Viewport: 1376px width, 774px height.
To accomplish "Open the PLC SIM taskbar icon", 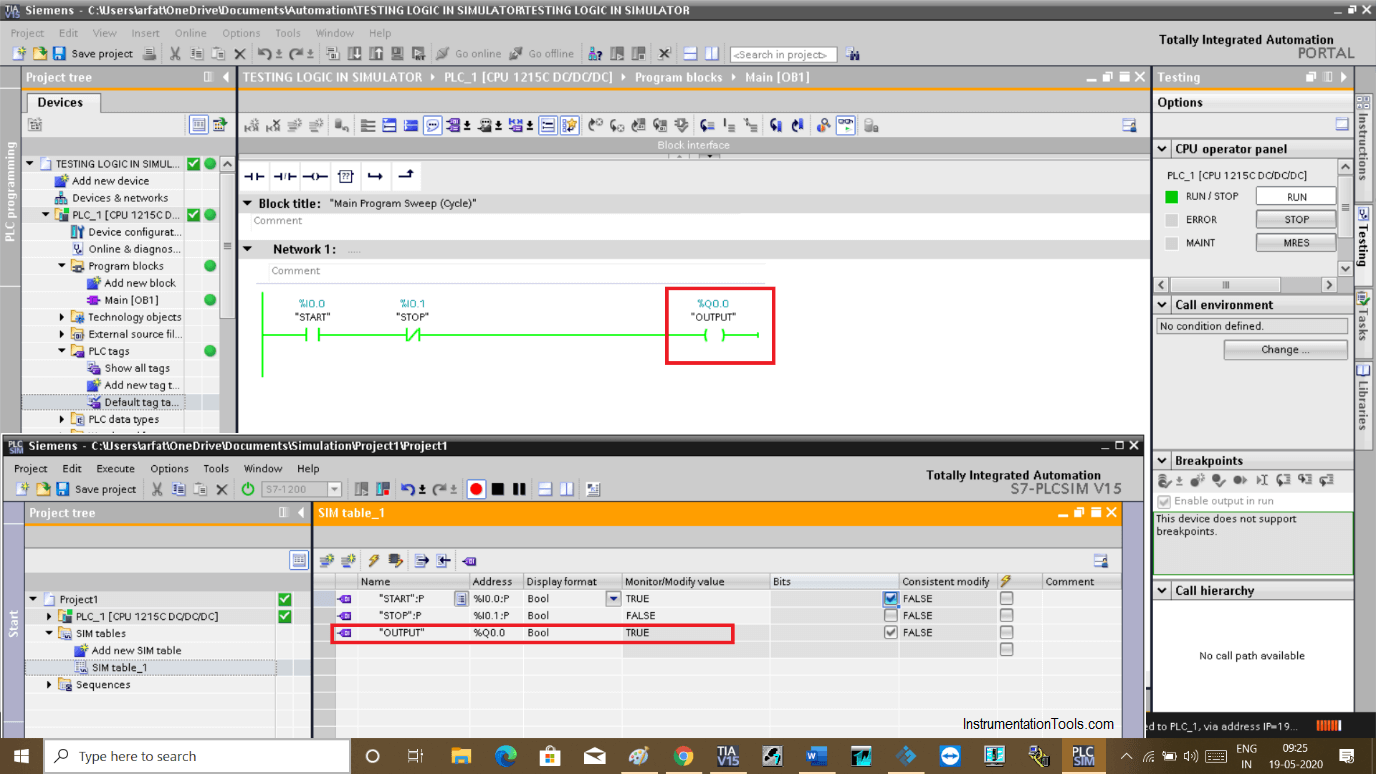I will coord(1083,756).
